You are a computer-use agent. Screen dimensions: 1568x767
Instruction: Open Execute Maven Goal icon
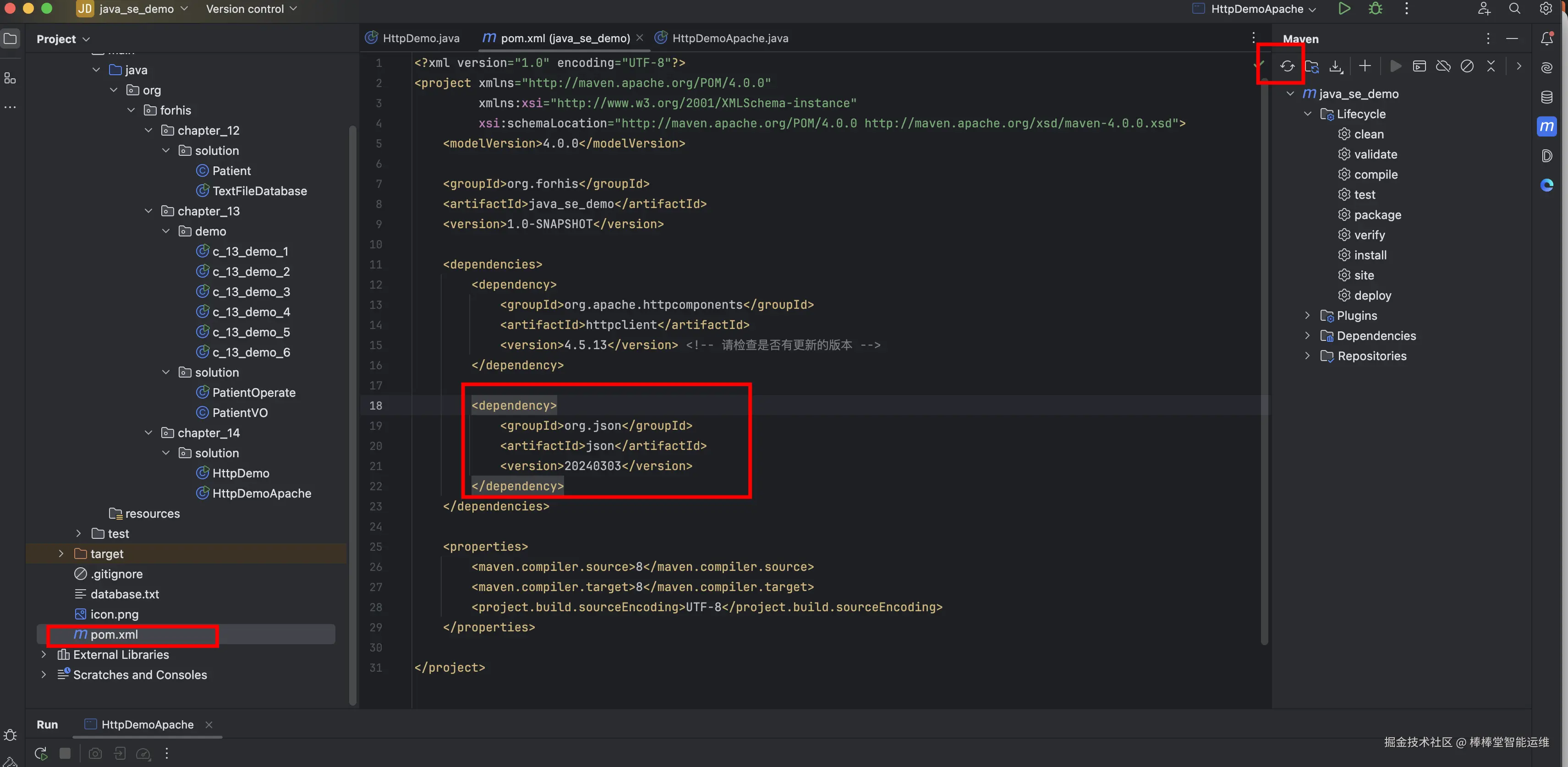pyautogui.click(x=1419, y=66)
